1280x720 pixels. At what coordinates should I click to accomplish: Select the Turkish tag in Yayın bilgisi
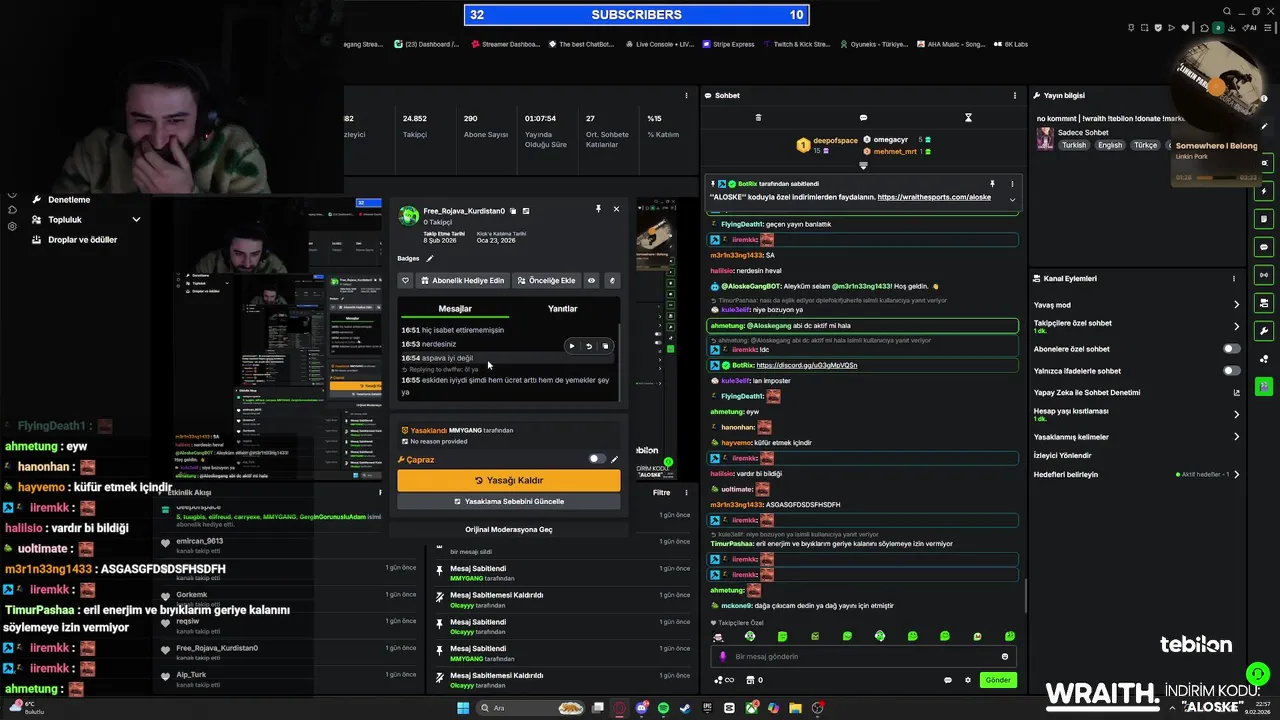(1074, 145)
